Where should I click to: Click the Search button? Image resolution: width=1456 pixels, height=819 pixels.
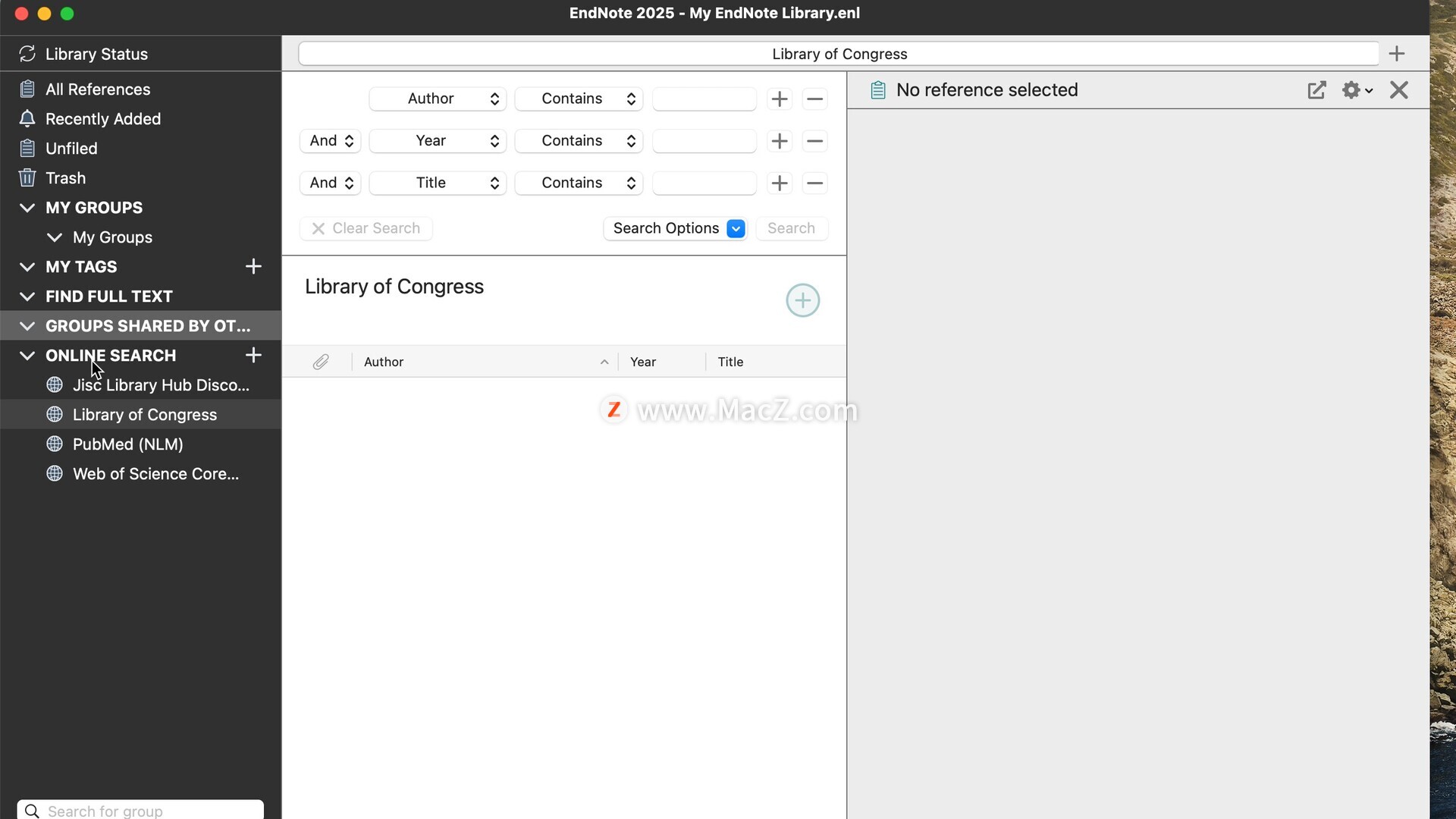point(792,228)
